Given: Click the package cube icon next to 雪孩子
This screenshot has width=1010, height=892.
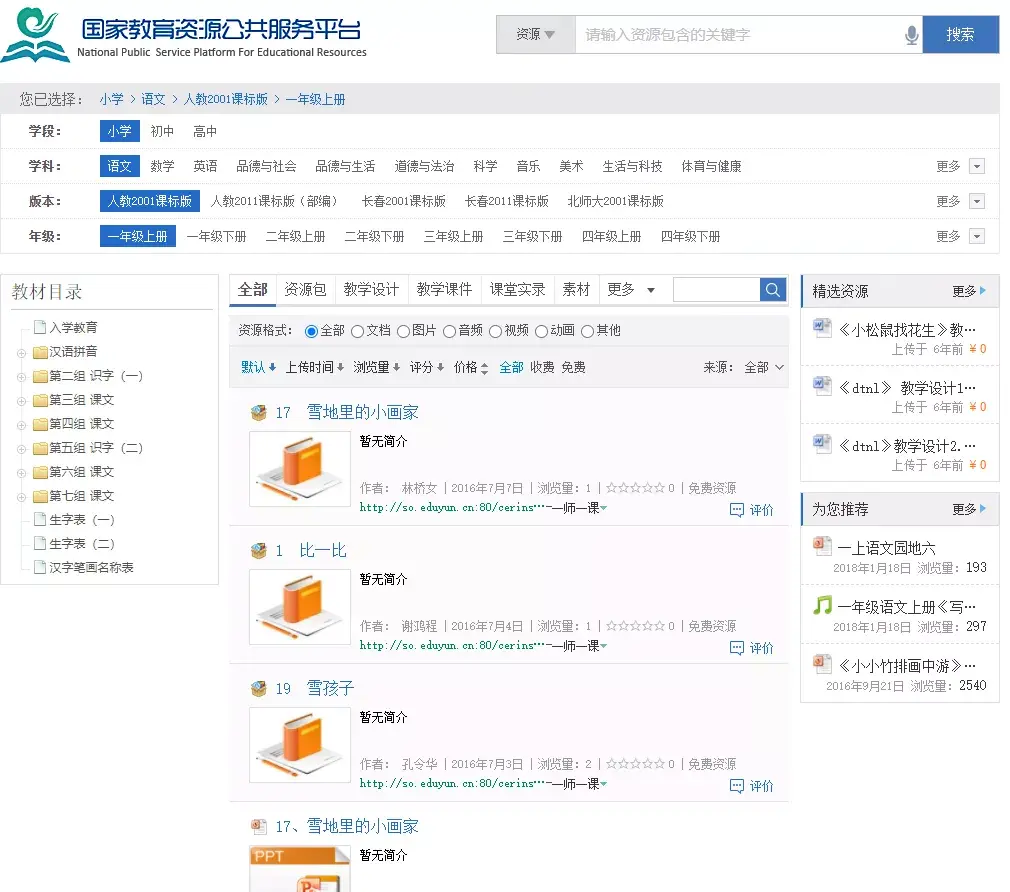Looking at the screenshot, I should (x=258, y=687).
